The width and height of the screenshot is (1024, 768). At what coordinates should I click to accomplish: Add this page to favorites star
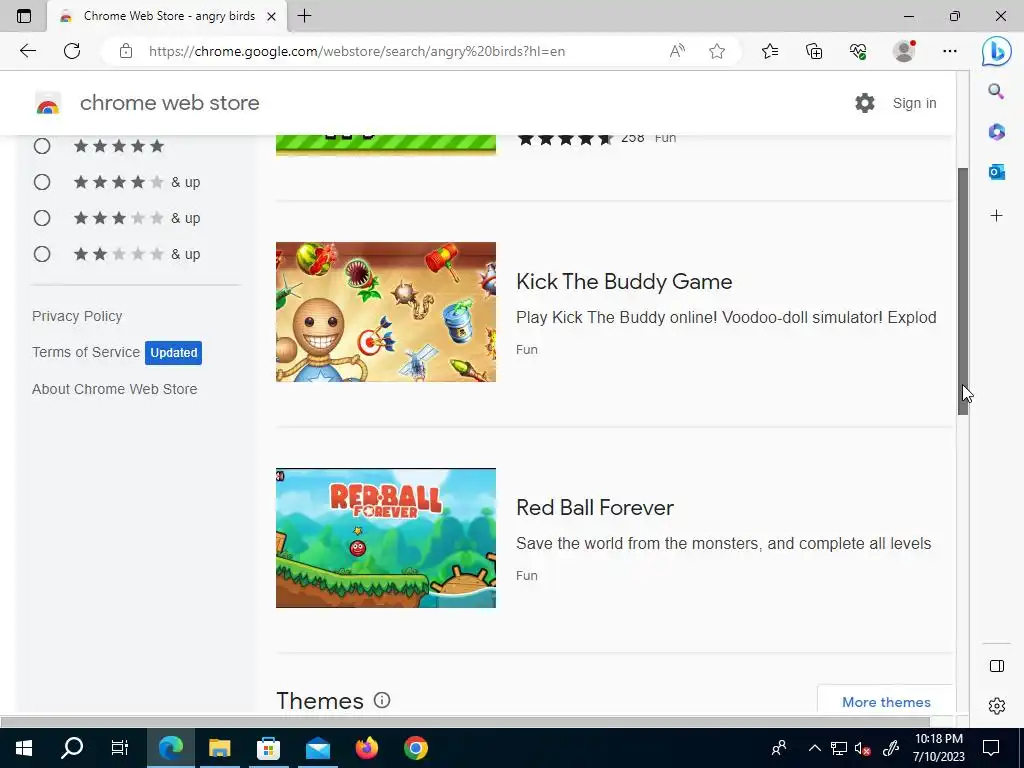click(717, 51)
